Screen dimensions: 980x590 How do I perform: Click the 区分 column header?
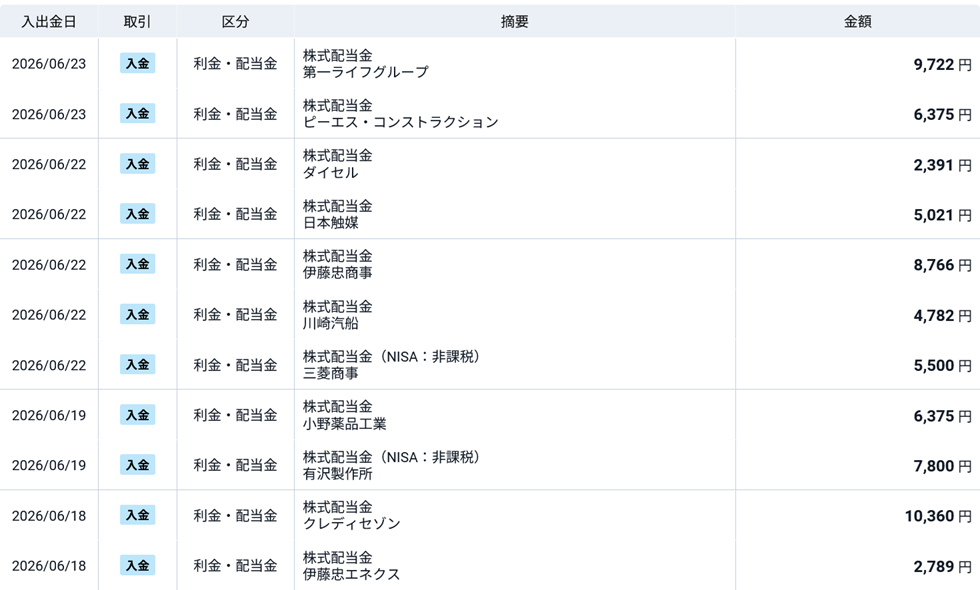[236, 22]
